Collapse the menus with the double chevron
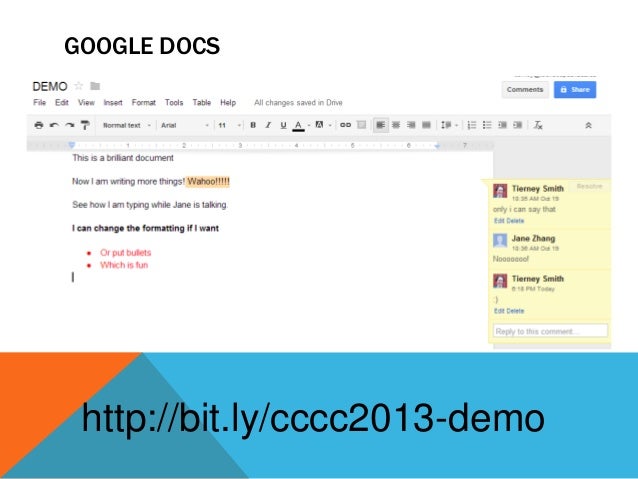638x479 pixels. 588,125
